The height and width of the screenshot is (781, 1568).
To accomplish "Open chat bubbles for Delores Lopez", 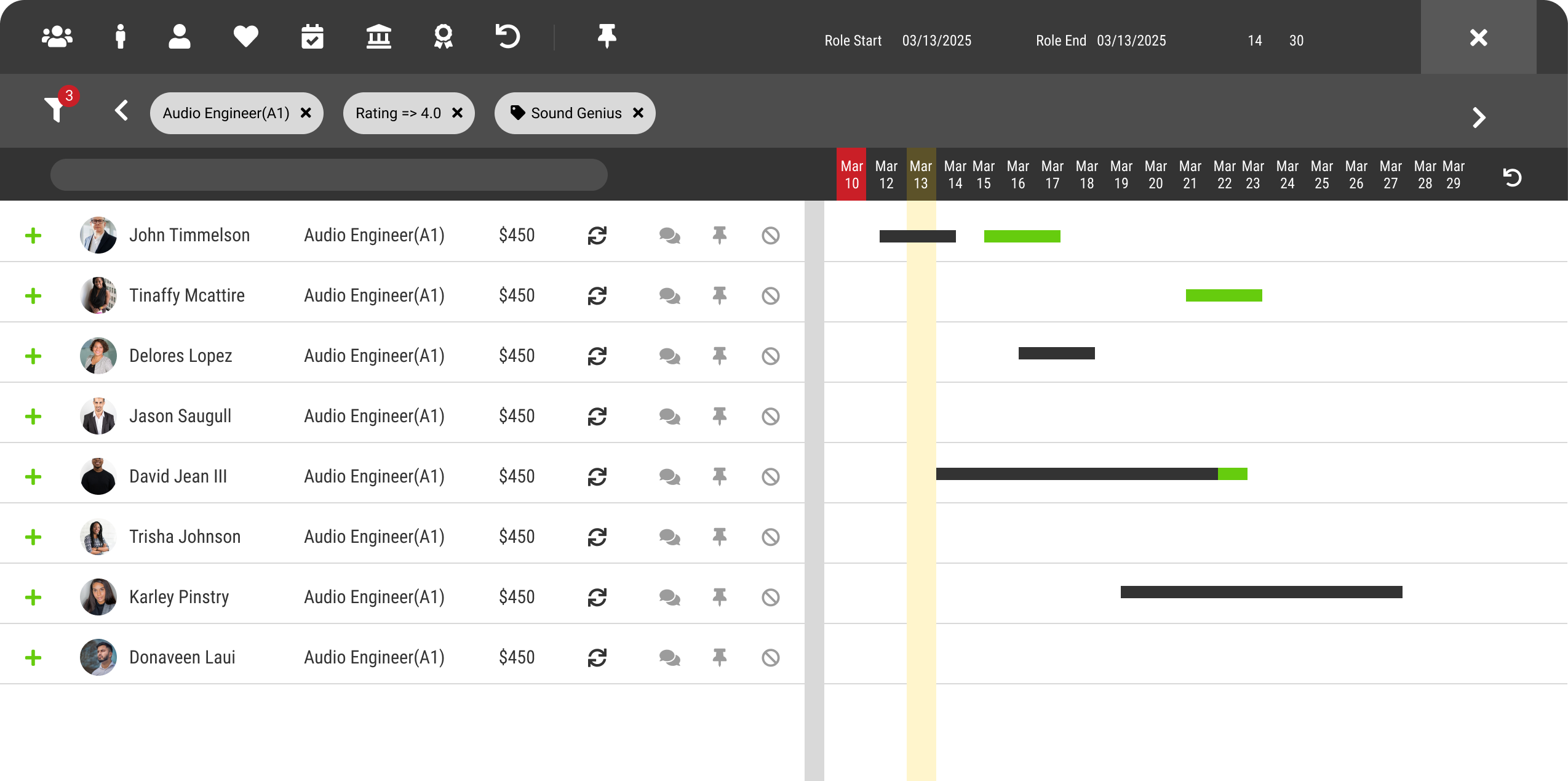I will pyautogui.click(x=669, y=356).
